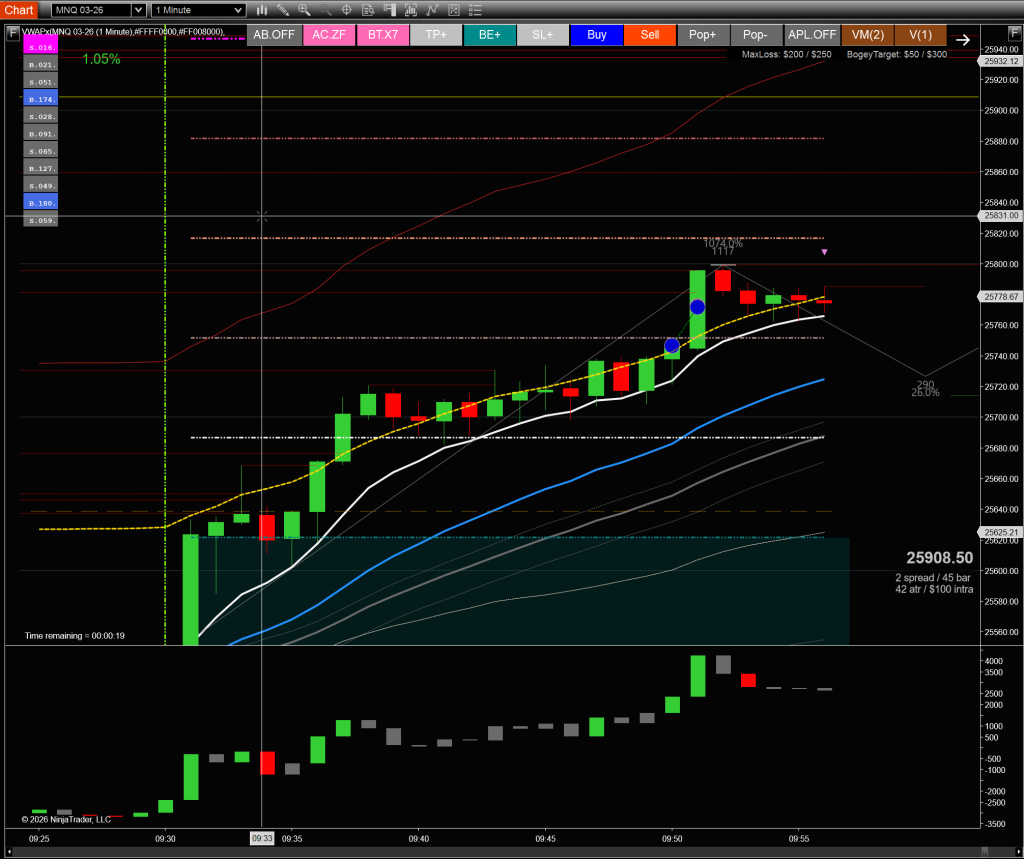
Task: Click the Chart tab
Action: (x=19, y=10)
